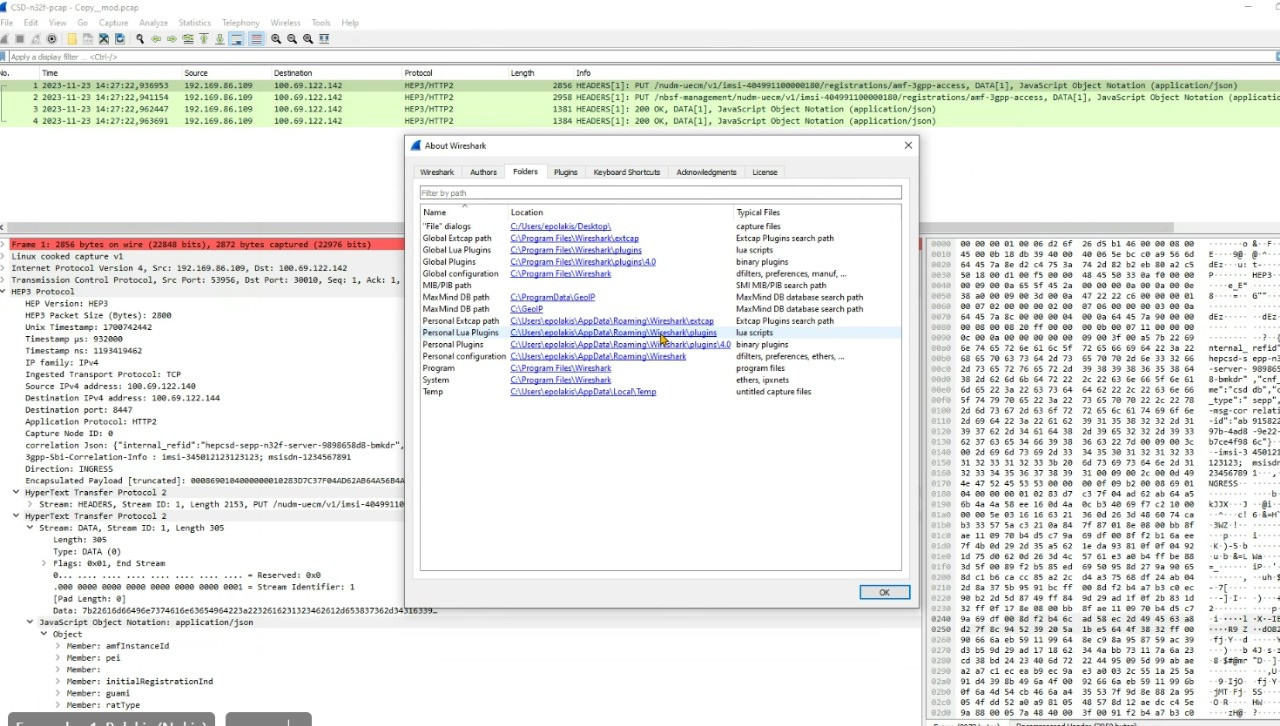
Task: Toggle packet colorization toolbar icon
Action: [256, 39]
